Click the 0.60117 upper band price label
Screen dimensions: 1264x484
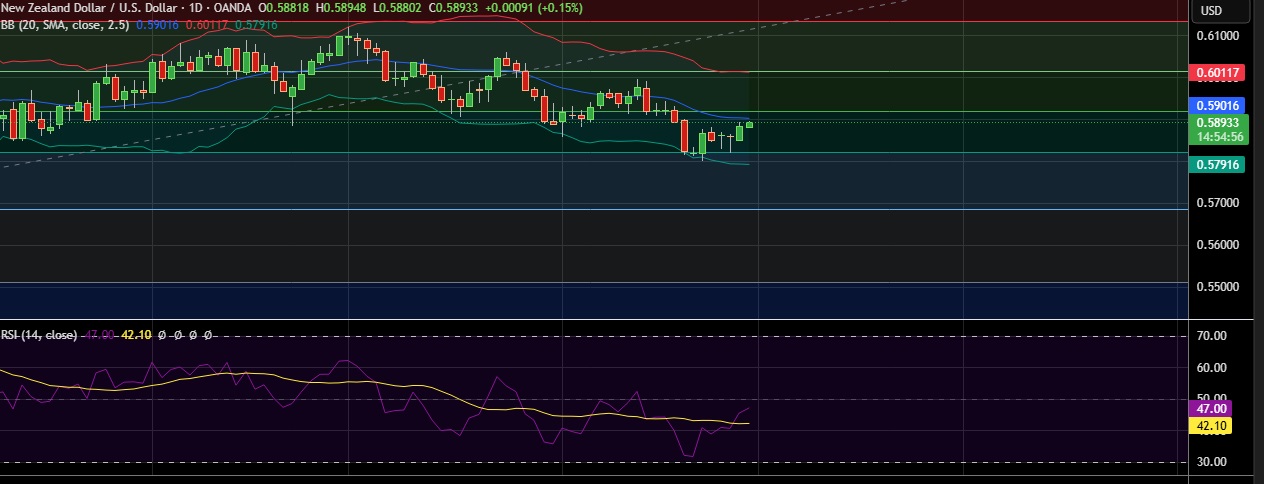point(1217,73)
